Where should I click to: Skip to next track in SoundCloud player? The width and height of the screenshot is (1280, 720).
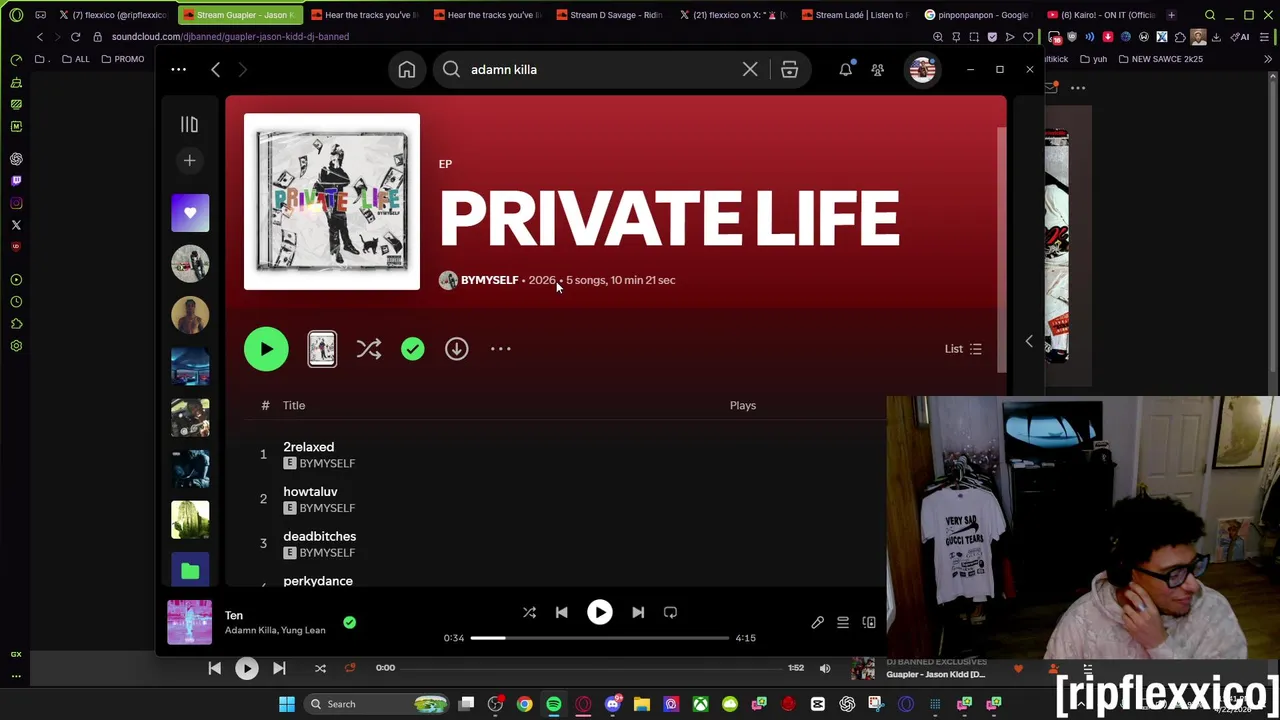click(279, 668)
